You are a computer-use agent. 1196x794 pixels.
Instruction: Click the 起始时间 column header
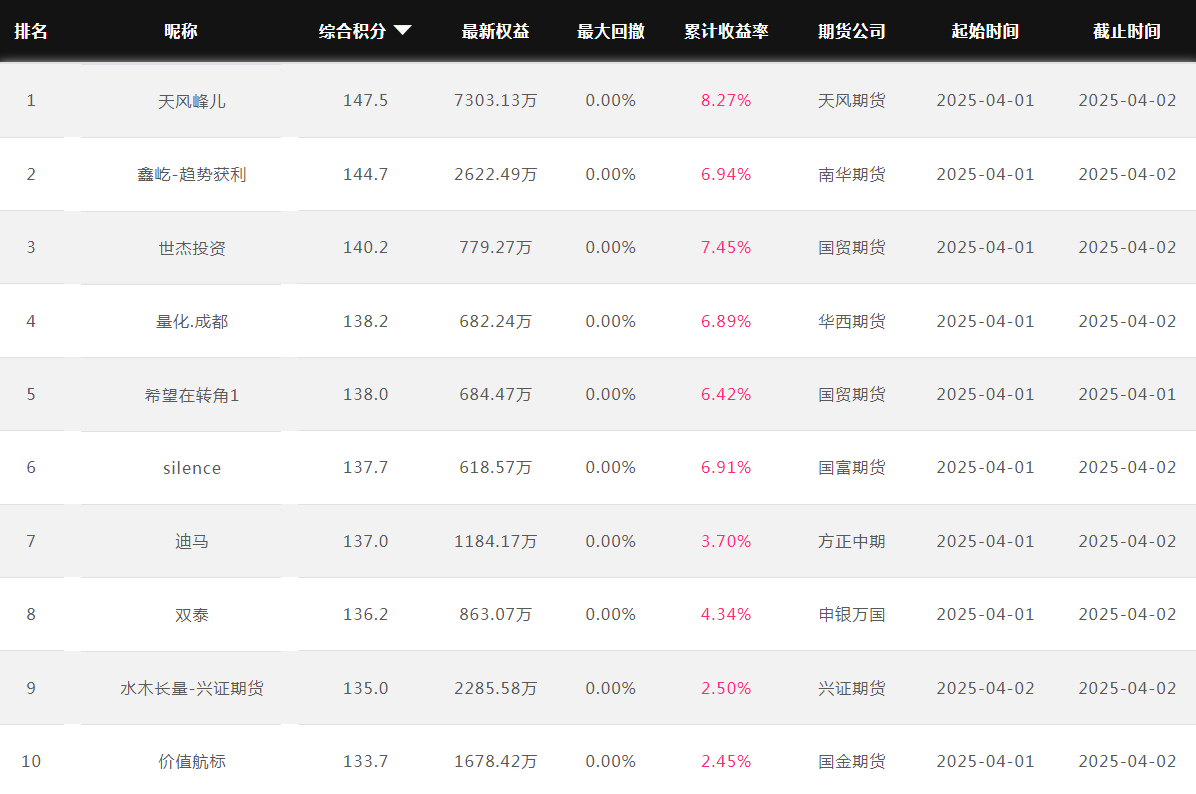(x=985, y=31)
